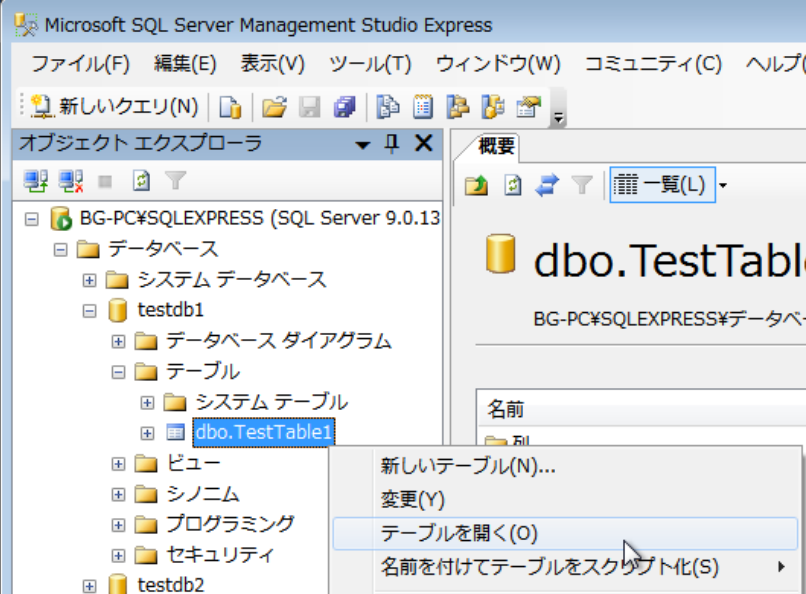
Task: Click Disconnect icon in Object Explorer
Action: click(71, 181)
